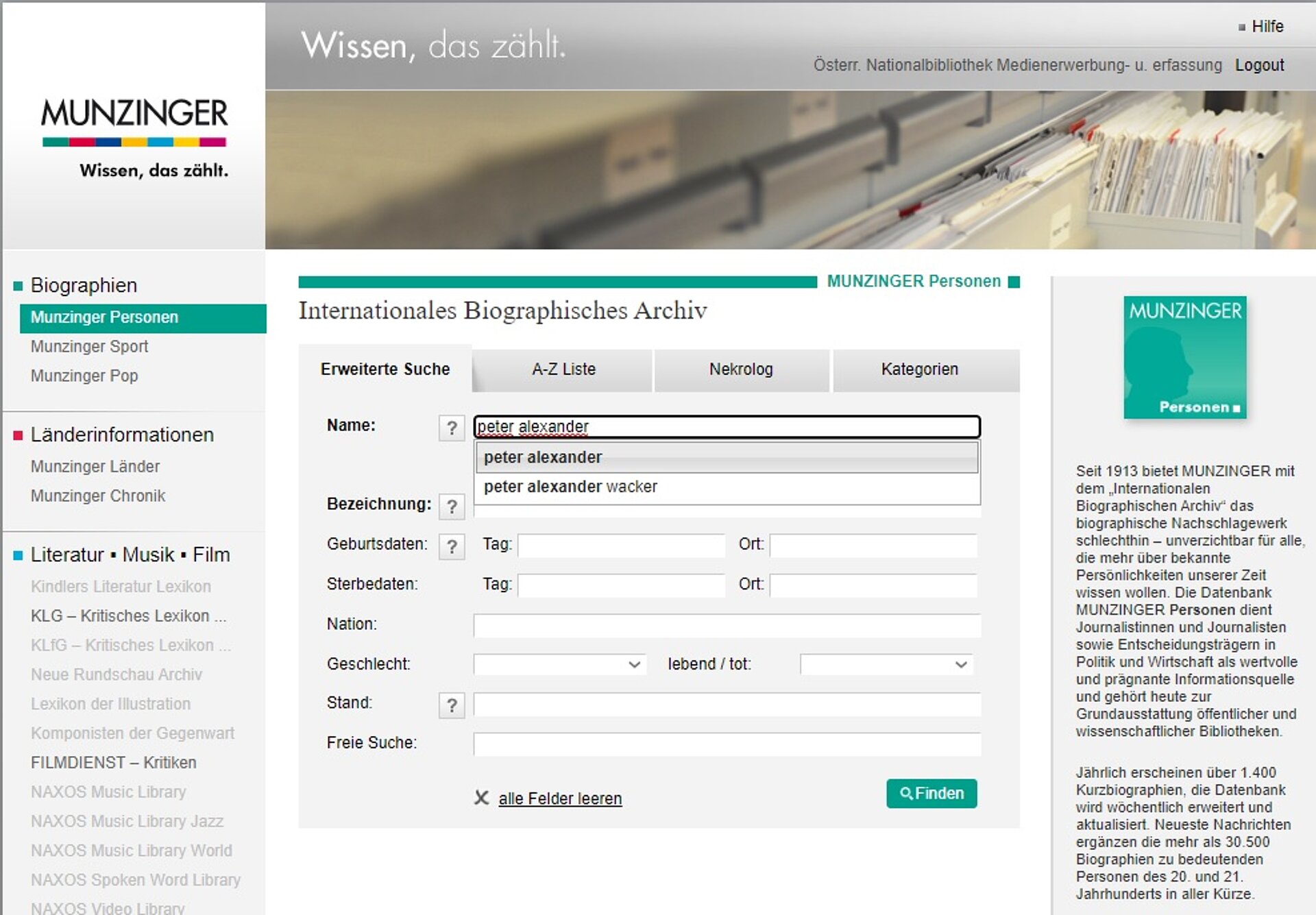Click 'alle Felder leeren' link
The image size is (1316, 915).
click(x=560, y=798)
